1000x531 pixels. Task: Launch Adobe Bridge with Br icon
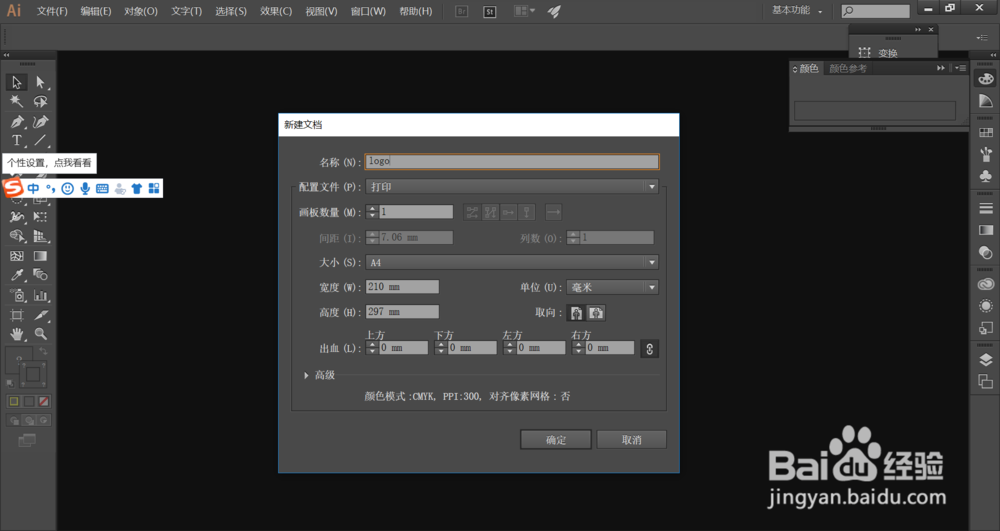[462, 11]
